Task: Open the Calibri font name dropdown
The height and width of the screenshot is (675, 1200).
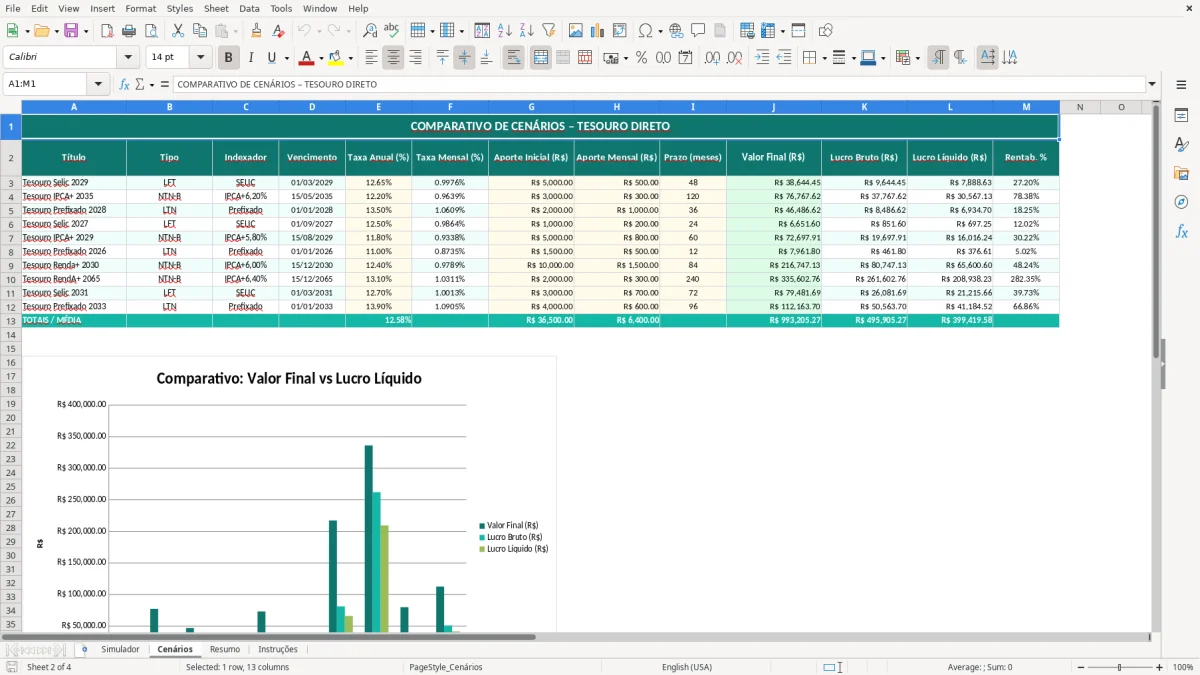Action: 128,58
